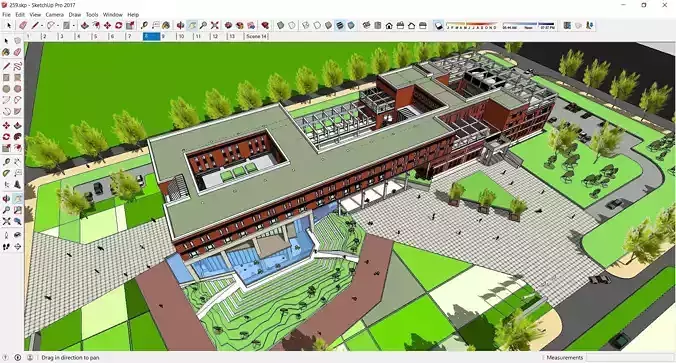
Task: Select the Freehand tool in left palette
Action: (17, 66)
